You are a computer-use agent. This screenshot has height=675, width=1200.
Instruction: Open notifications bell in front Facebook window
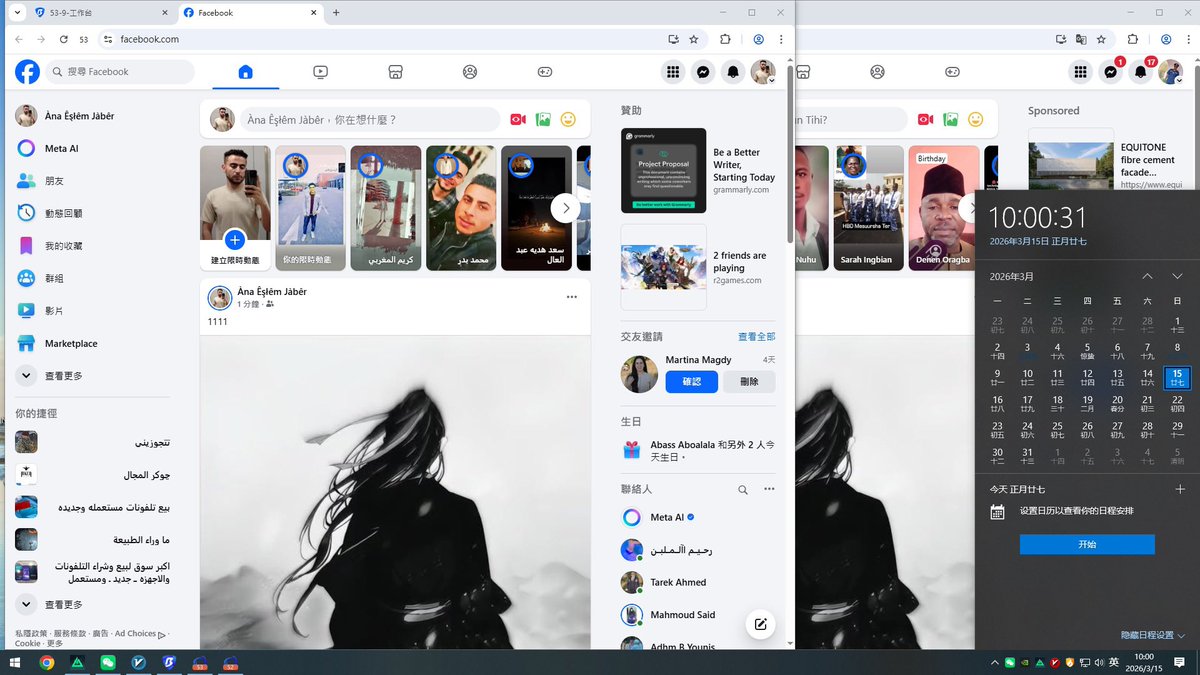(734, 72)
